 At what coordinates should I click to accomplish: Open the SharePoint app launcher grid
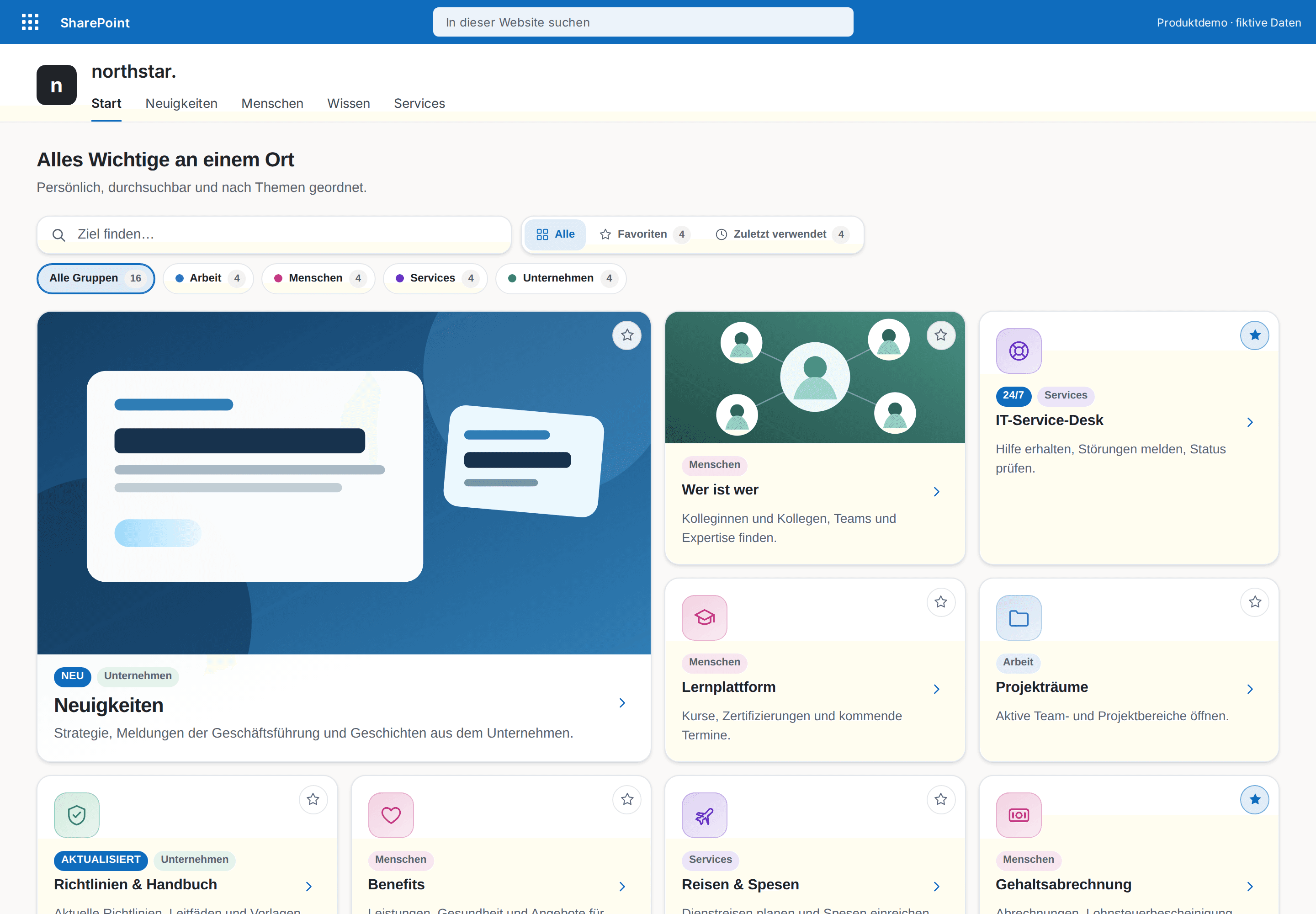pos(30,22)
